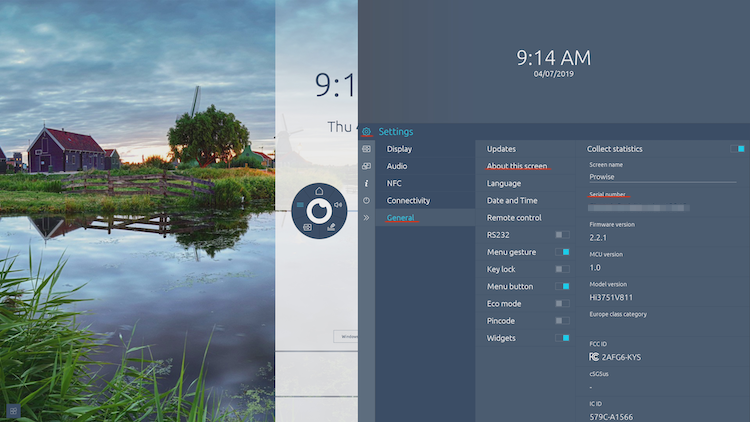Click the volume speaker icon in radial menu
750x422 pixels.
pyautogui.click(x=338, y=205)
